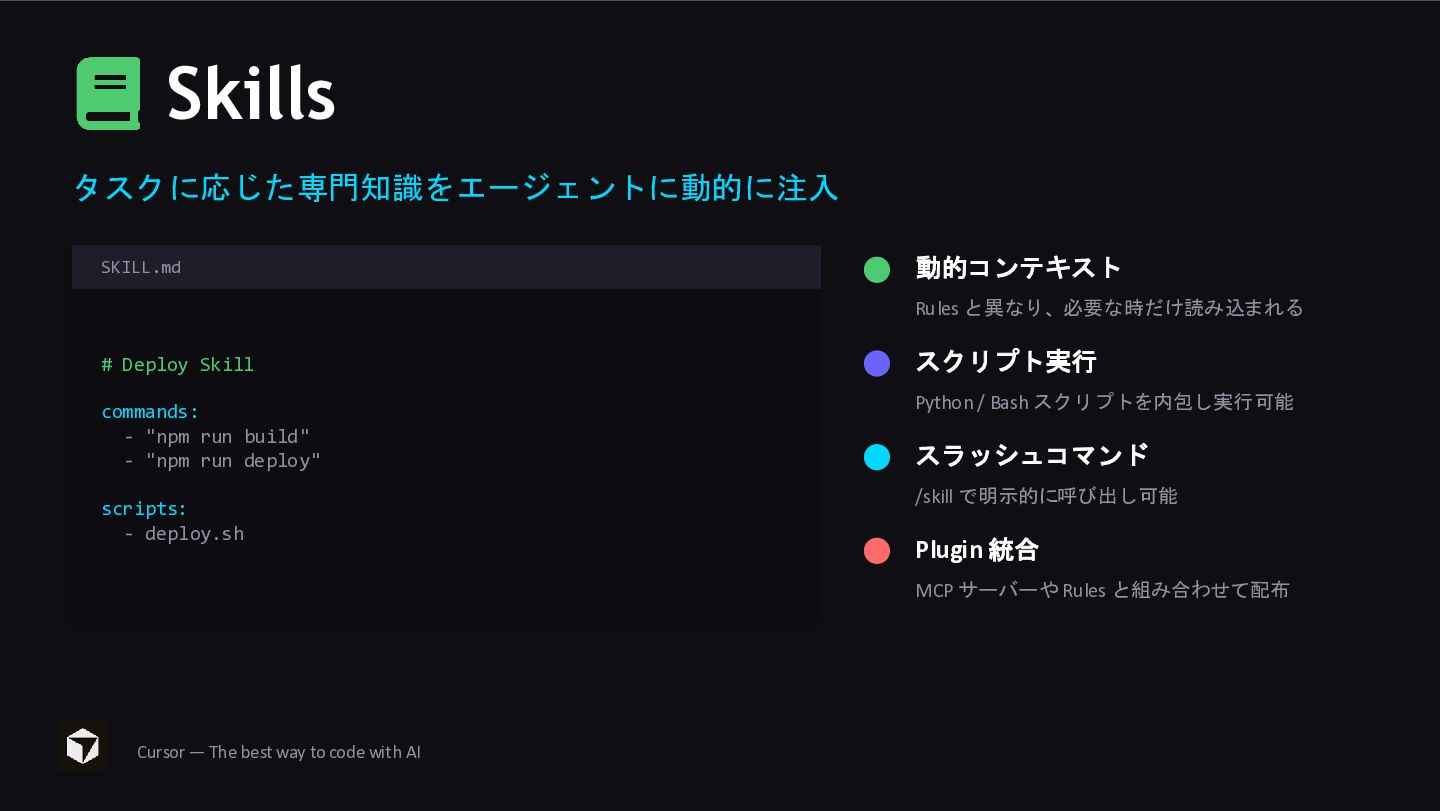Click the purple bullet beside スクリプト実行
1440x811 pixels.
coord(877,364)
